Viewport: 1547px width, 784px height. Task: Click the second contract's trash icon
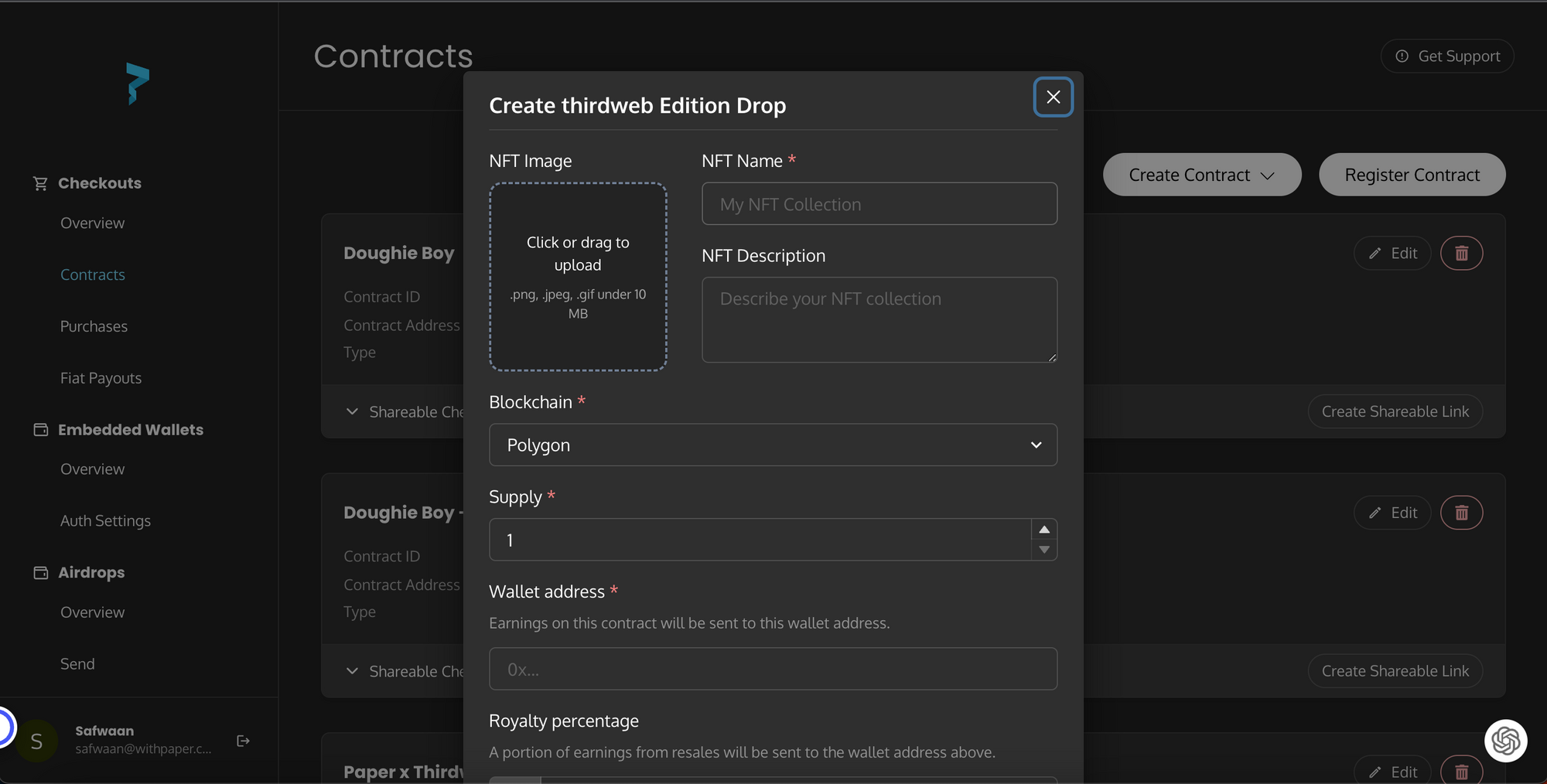pos(1462,512)
